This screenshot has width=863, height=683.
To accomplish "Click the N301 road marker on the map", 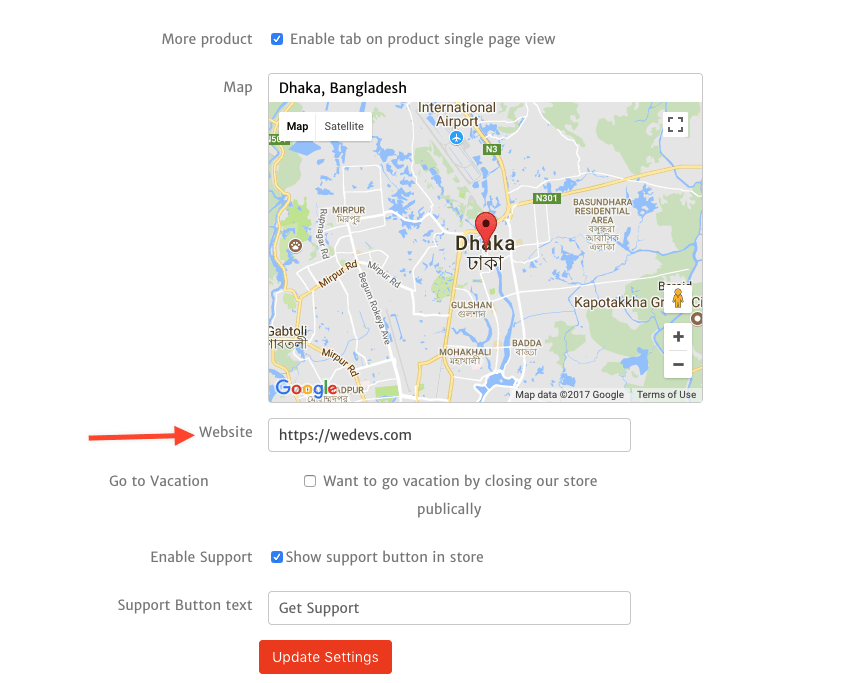I will [x=547, y=198].
